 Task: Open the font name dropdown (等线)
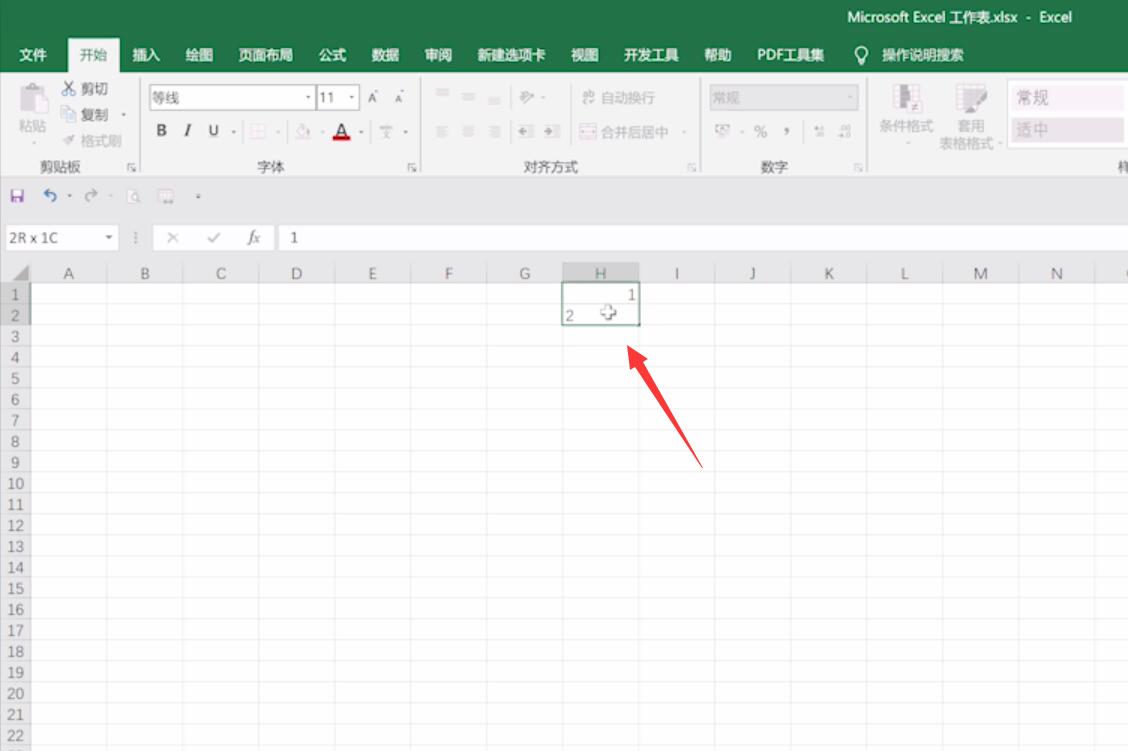[x=308, y=97]
